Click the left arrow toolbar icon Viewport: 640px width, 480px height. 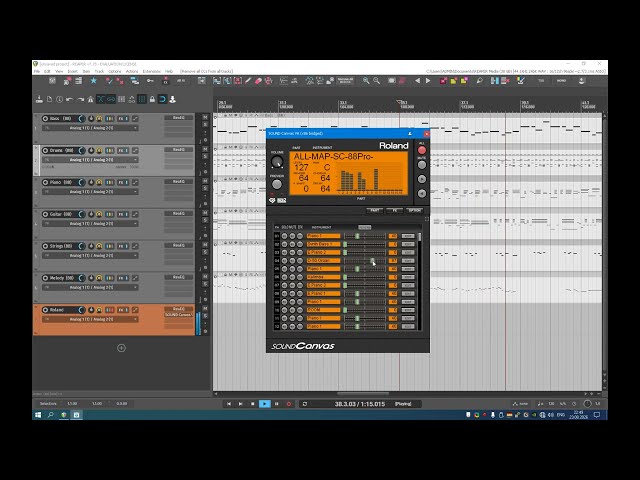(x=417, y=81)
